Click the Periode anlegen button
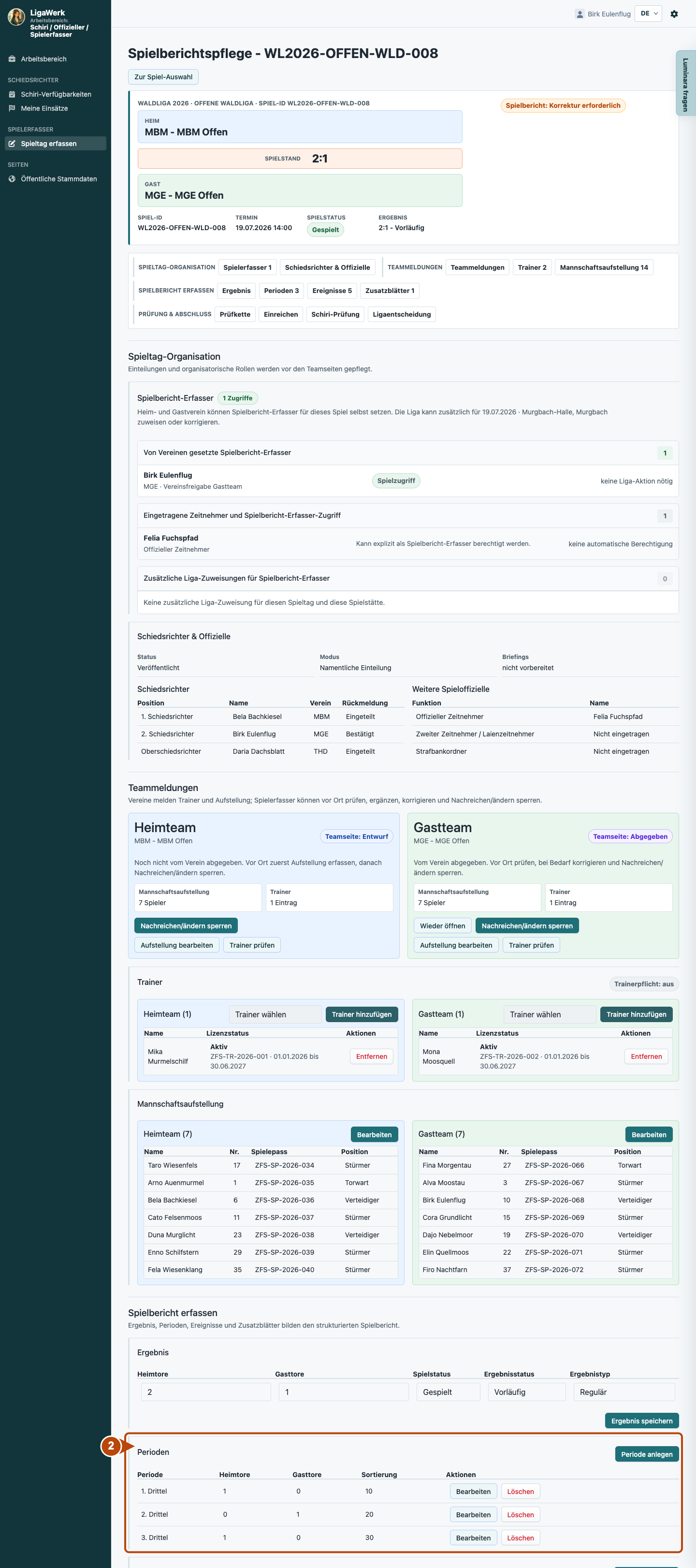The image size is (696, 1568). point(646,1454)
